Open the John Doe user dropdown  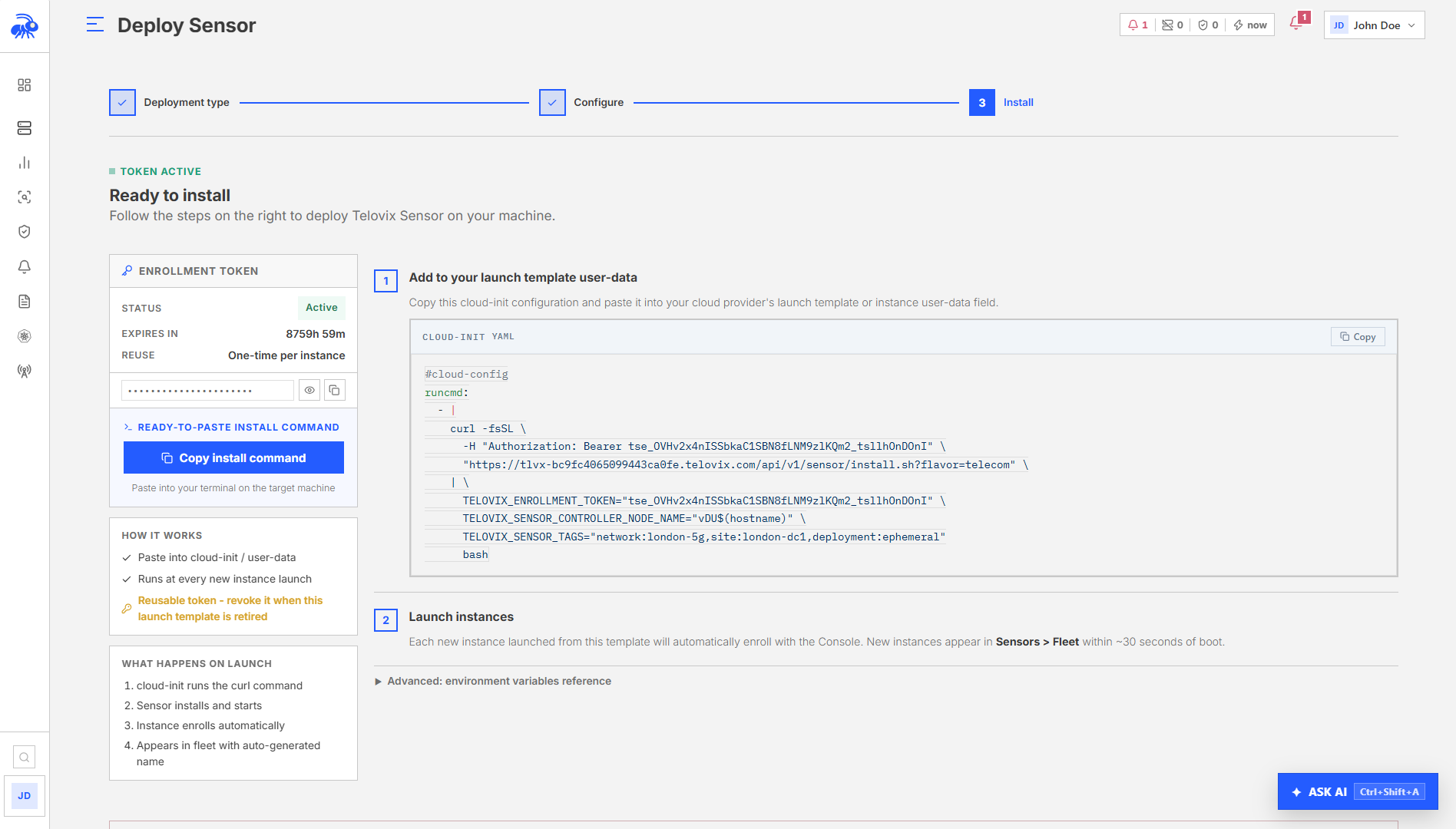click(x=1374, y=25)
